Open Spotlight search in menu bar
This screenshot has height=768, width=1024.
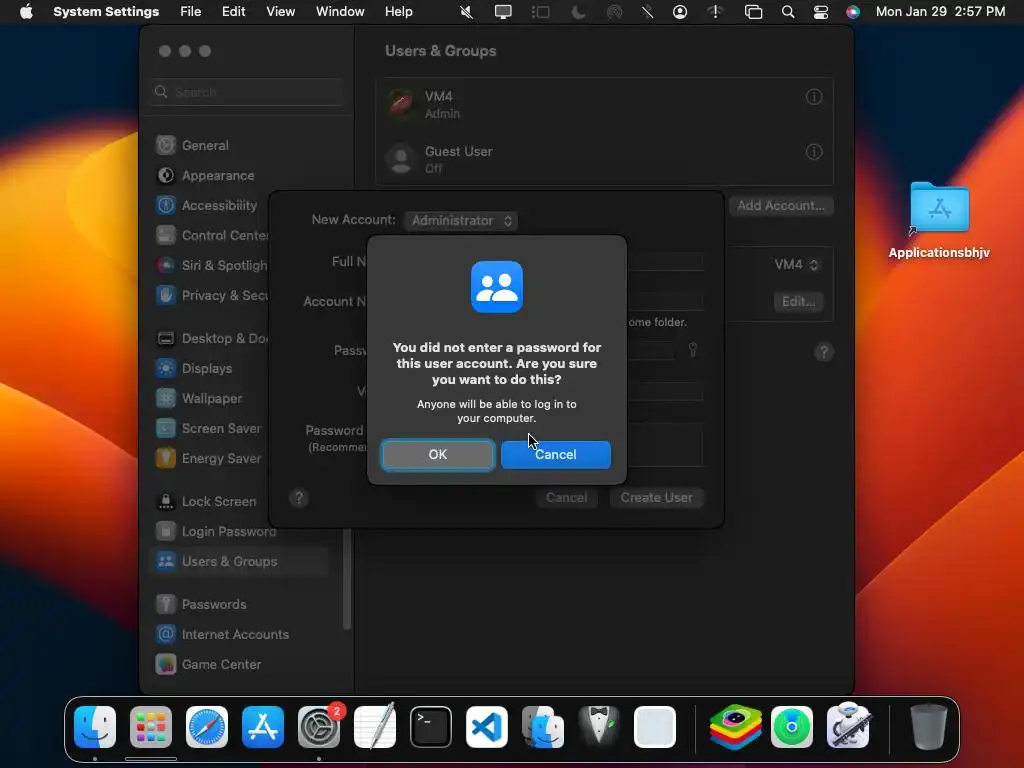pyautogui.click(x=788, y=12)
